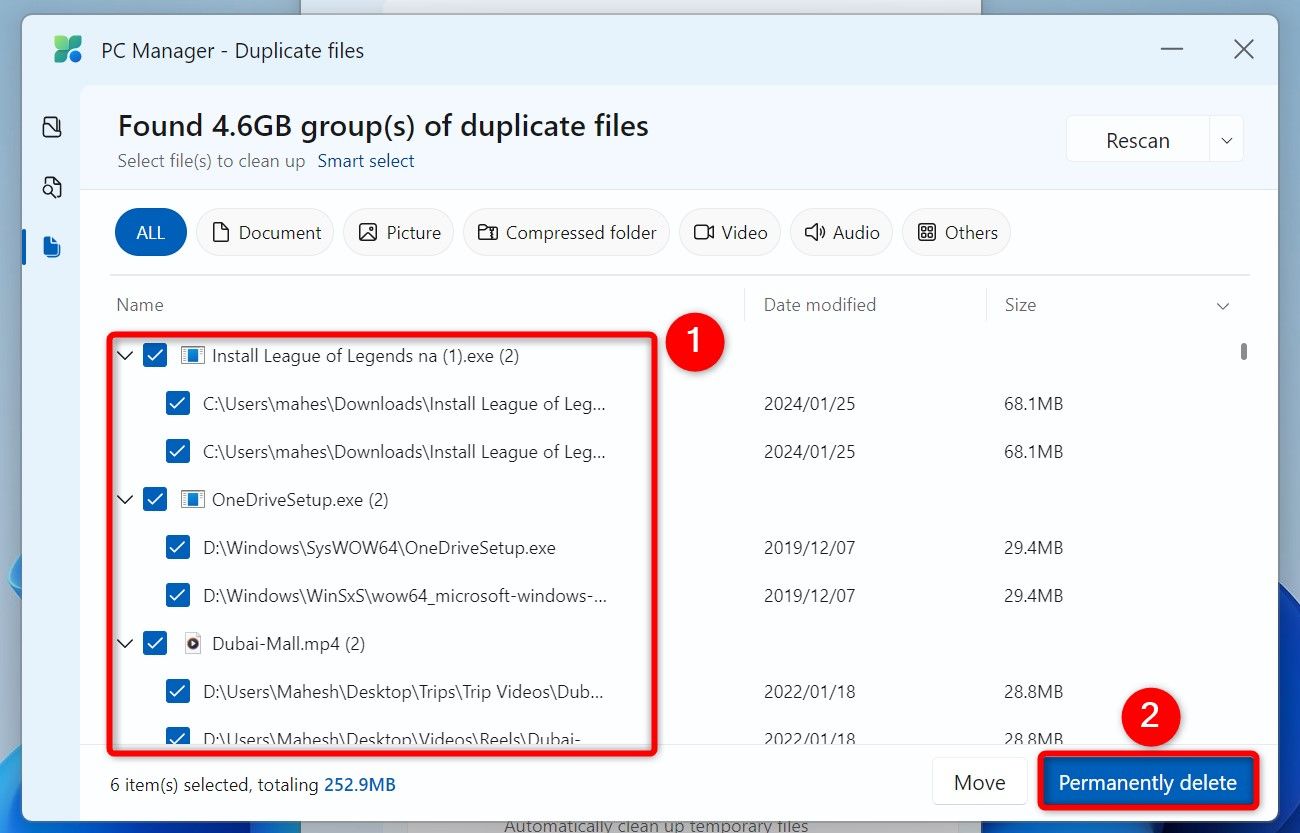Screen dimensions: 1300x833
Task: Filter duplicates by Audio
Action: (841, 233)
